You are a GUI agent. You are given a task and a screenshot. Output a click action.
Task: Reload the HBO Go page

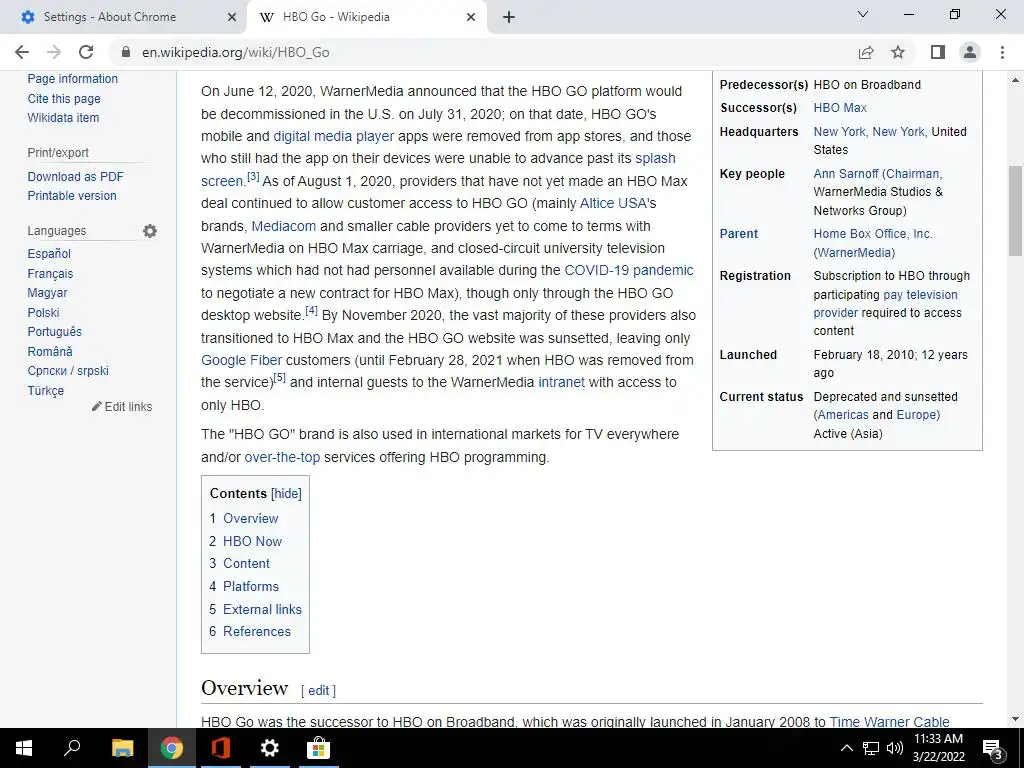86,52
